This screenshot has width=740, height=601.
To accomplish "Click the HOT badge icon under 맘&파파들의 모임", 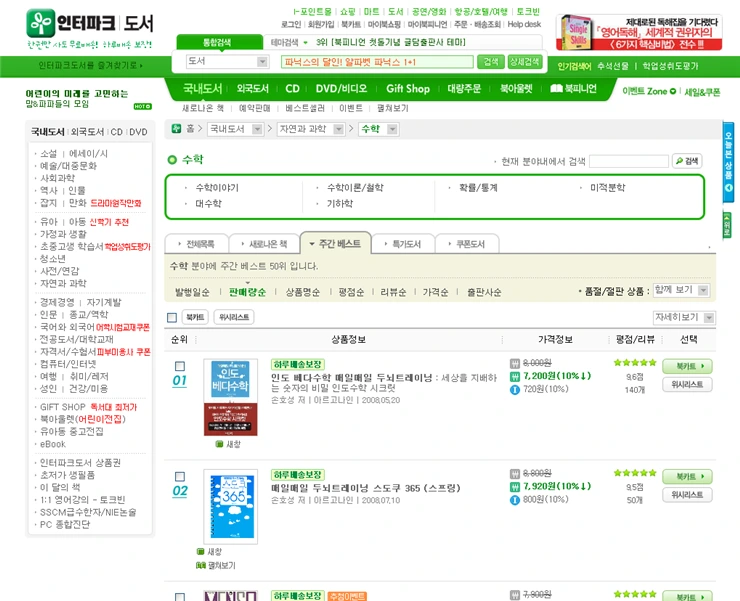I will (x=143, y=106).
